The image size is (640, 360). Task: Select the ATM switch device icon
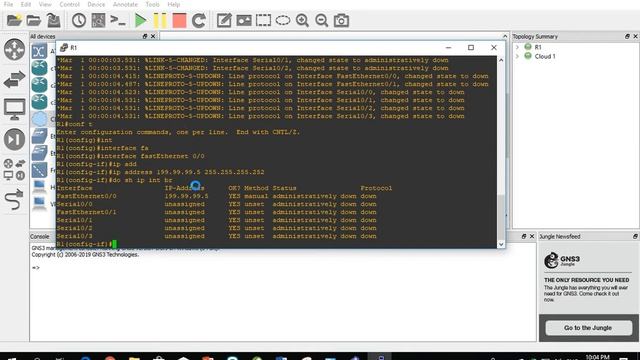pyautogui.click(x=40, y=51)
